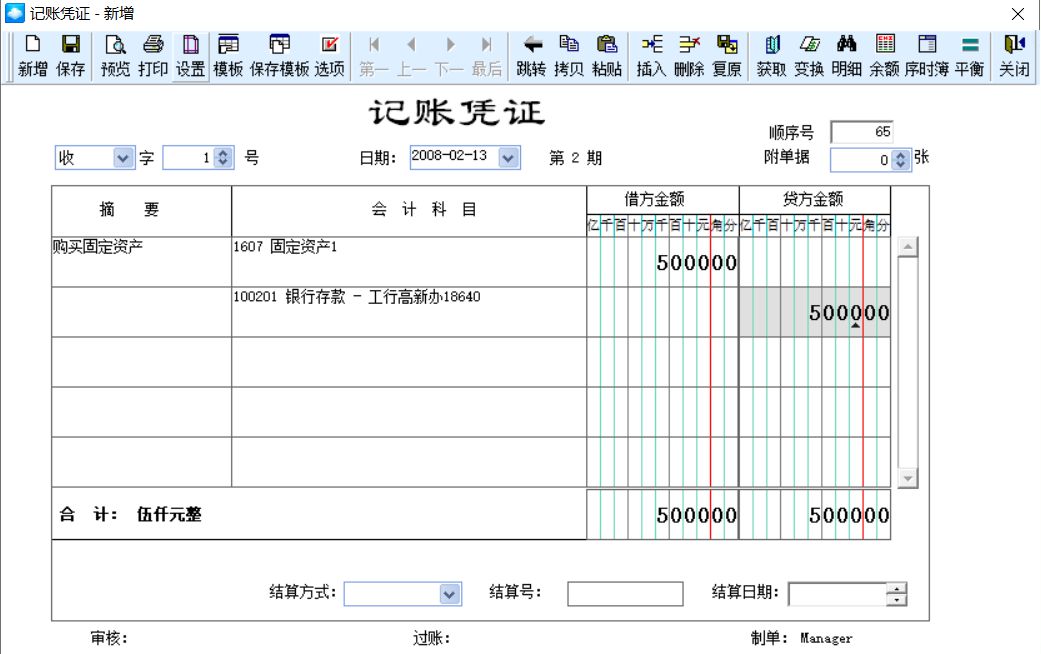Copy entry with 拷贝 icon

pyautogui.click(x=569, y=56)
